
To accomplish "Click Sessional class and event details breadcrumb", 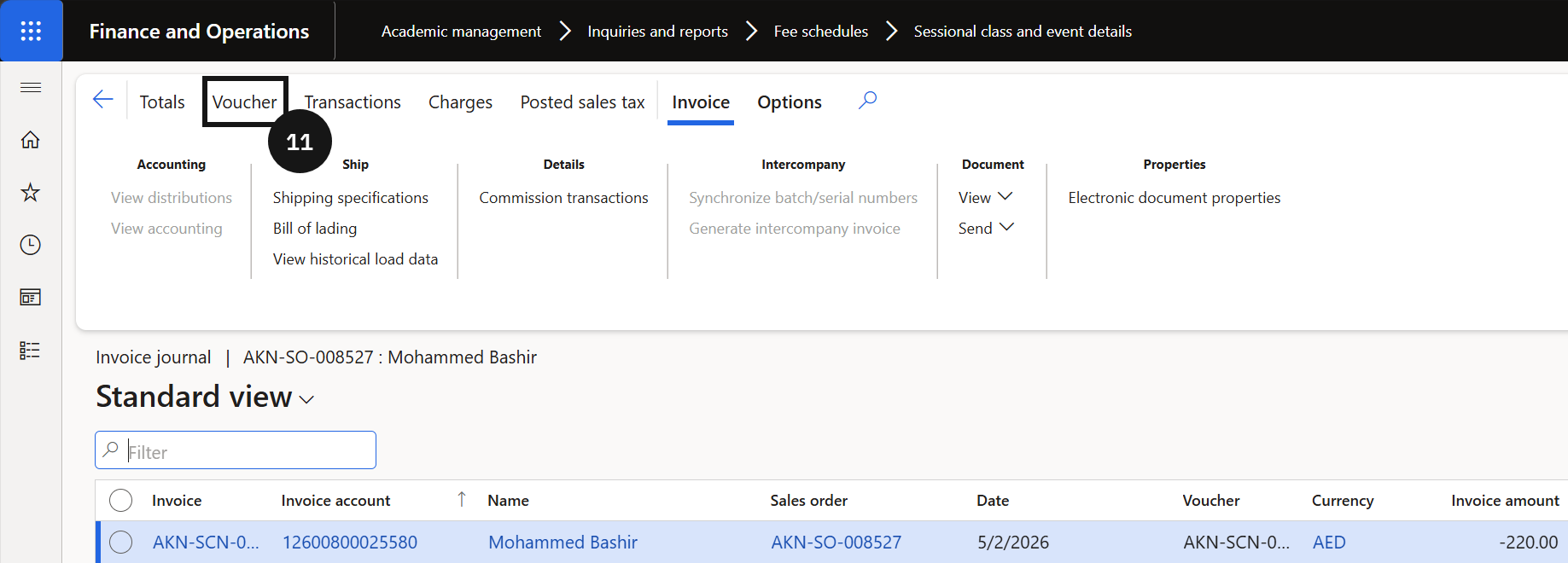I will pos(1023,32).
